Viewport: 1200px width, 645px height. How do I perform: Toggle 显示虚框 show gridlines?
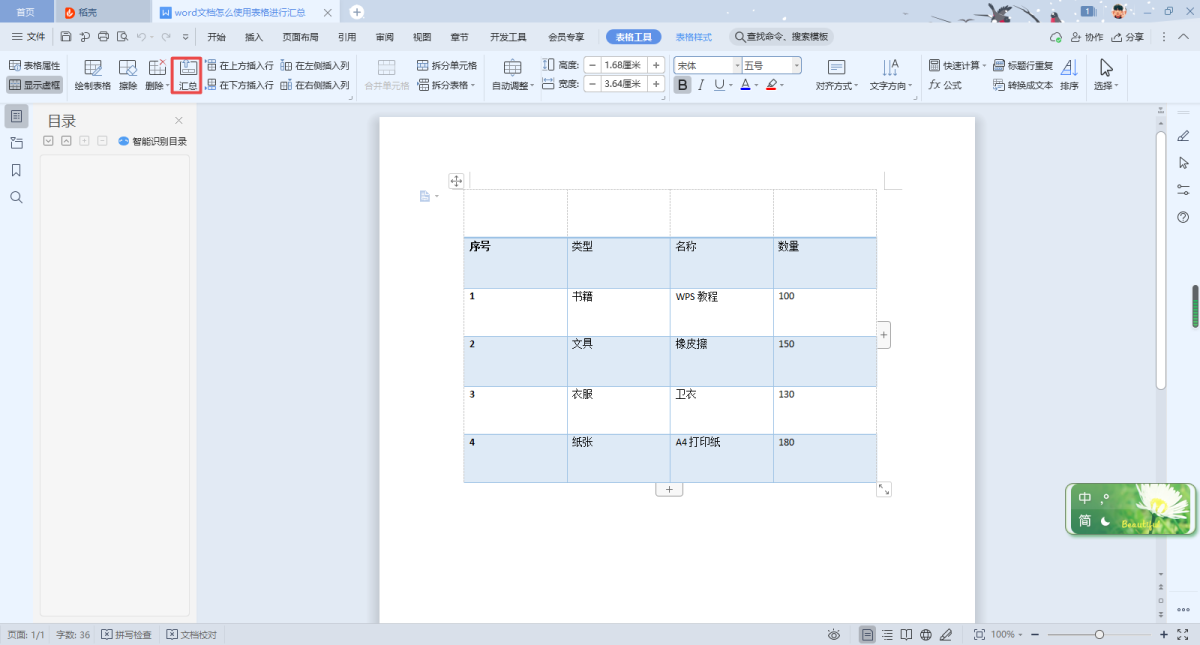tap(35, 85)
